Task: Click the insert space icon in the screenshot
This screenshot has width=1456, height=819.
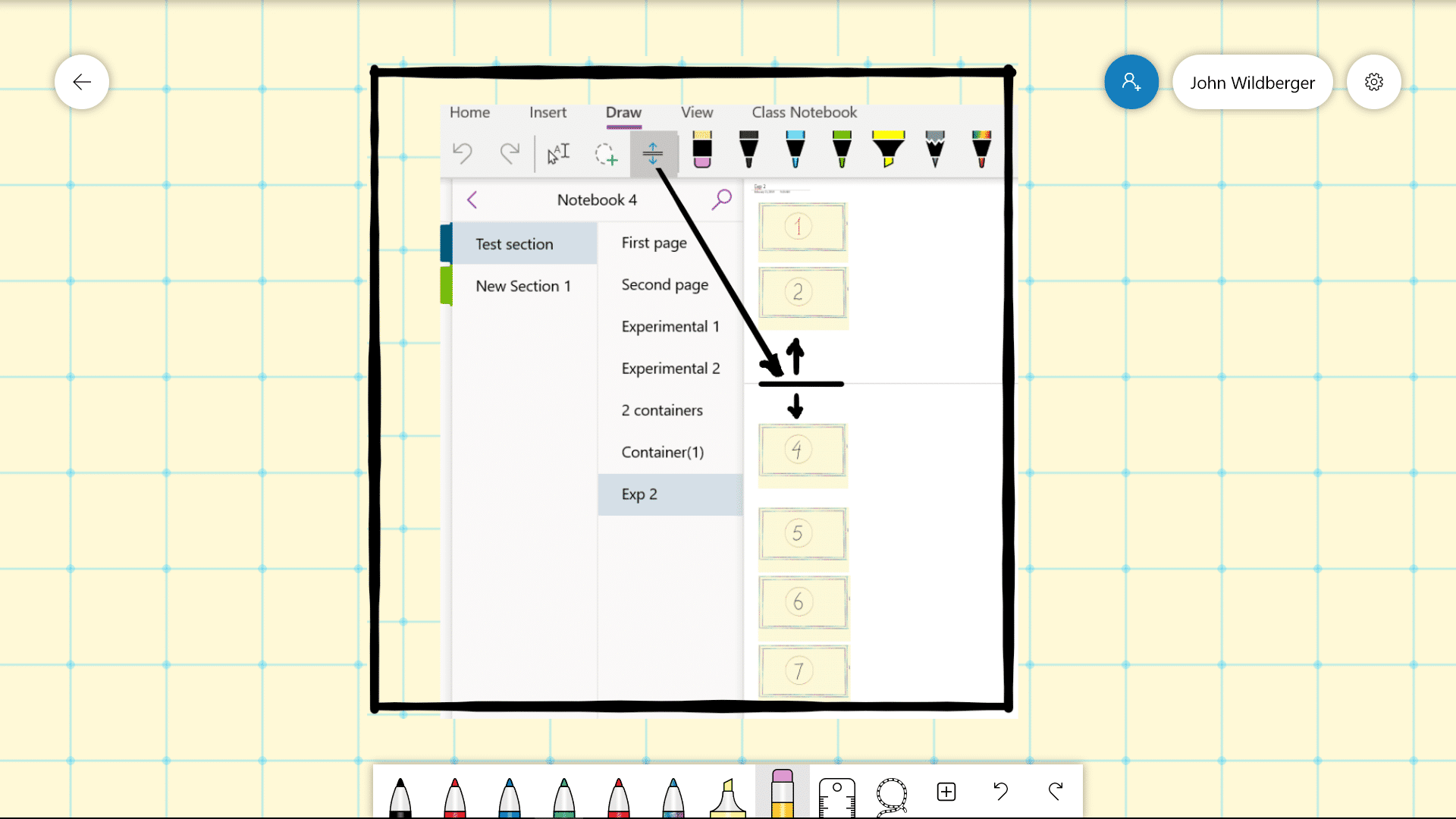Action: [x=653, y=154]
